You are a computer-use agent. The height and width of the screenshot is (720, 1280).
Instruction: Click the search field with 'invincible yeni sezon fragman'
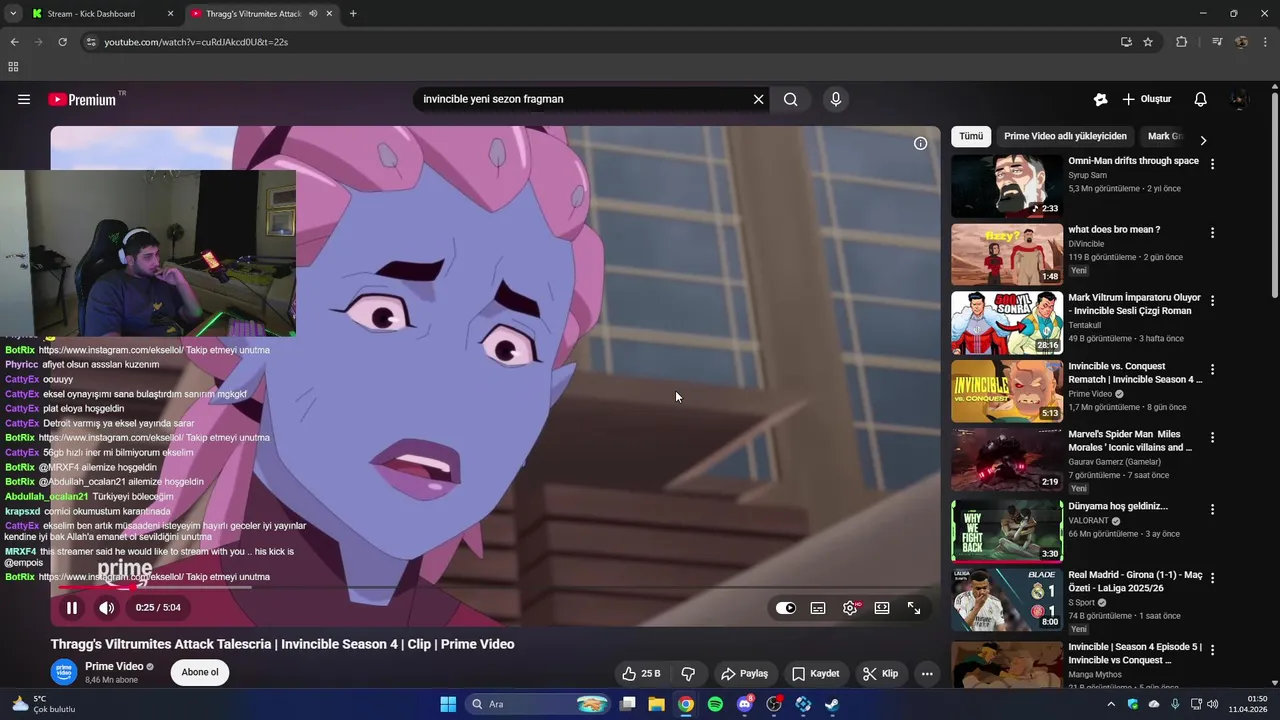point(580,99)
